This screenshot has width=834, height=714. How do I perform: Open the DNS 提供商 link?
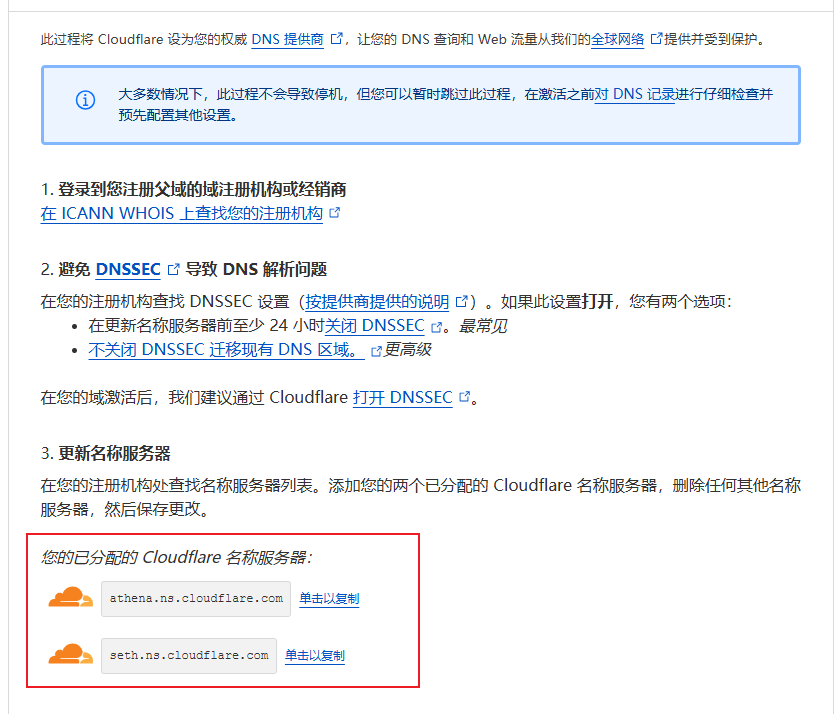[288, 39]
